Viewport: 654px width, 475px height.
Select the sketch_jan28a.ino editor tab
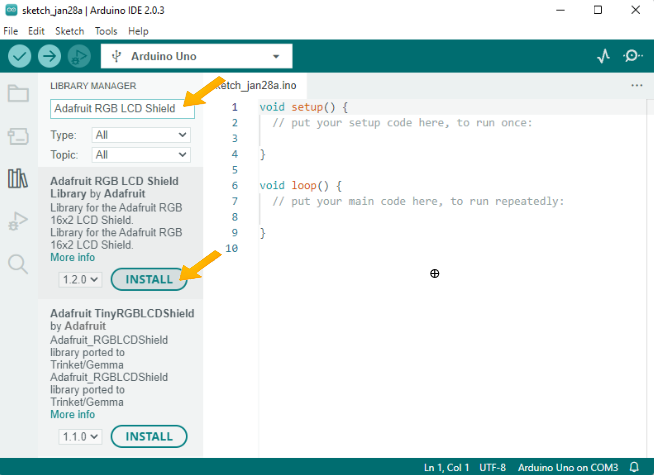(255, 86)
